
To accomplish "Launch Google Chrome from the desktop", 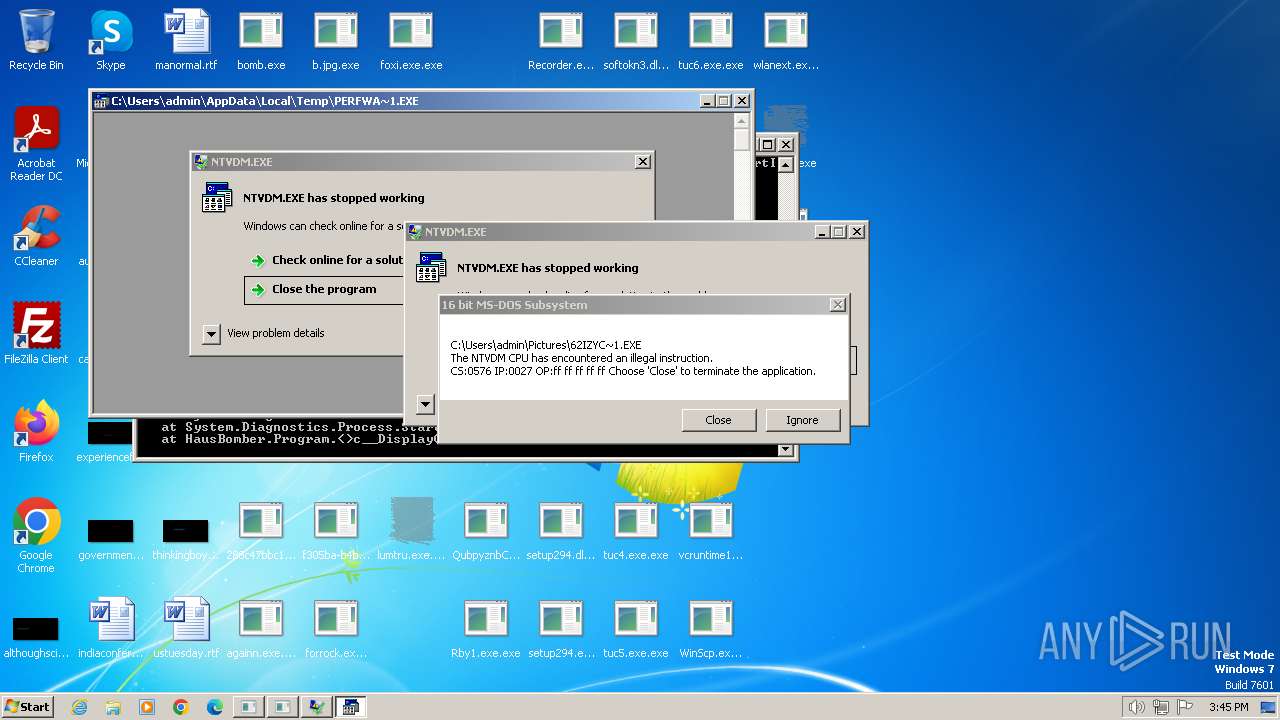I will (x=36, y=536).
